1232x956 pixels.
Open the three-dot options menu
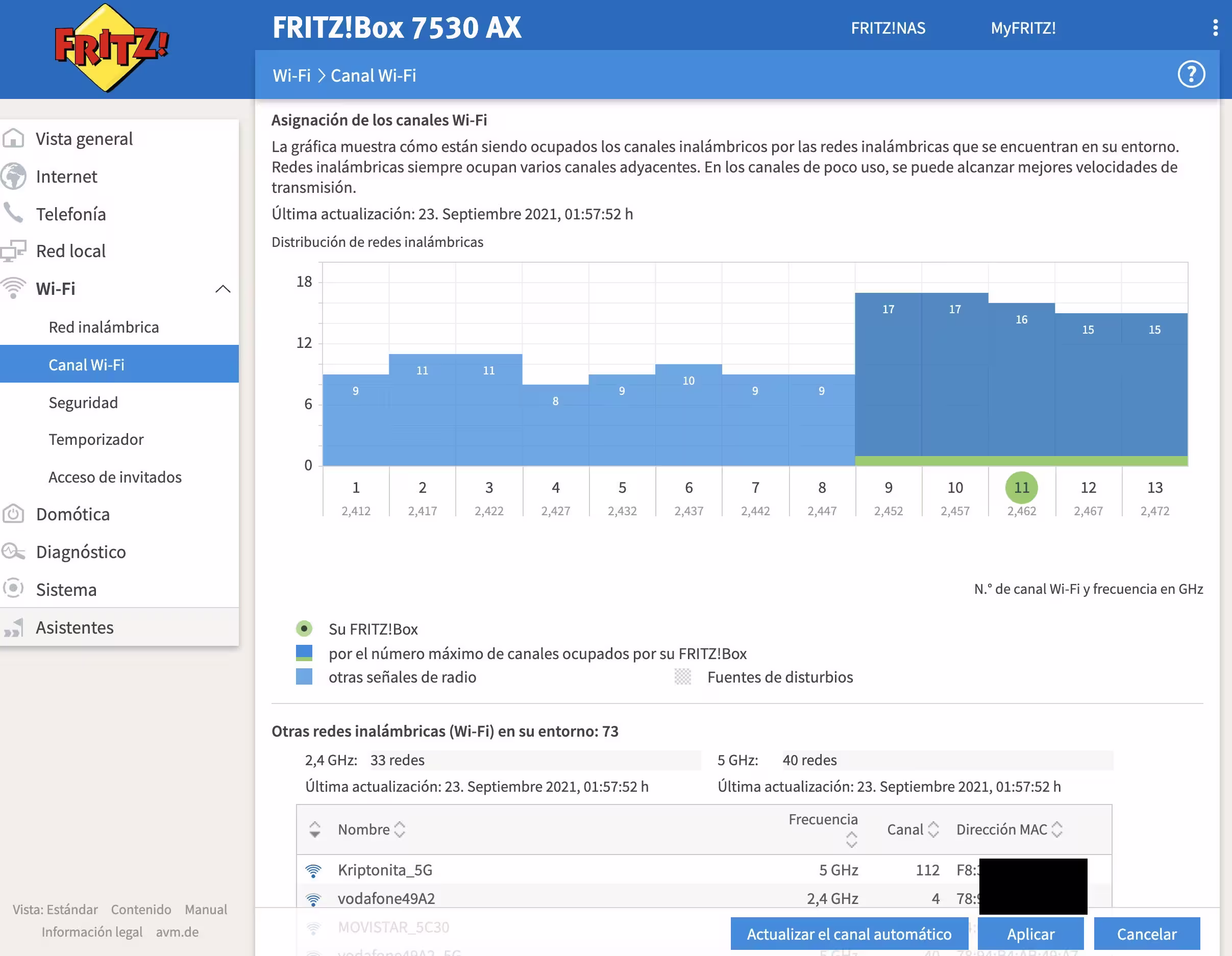[1215, 28]
